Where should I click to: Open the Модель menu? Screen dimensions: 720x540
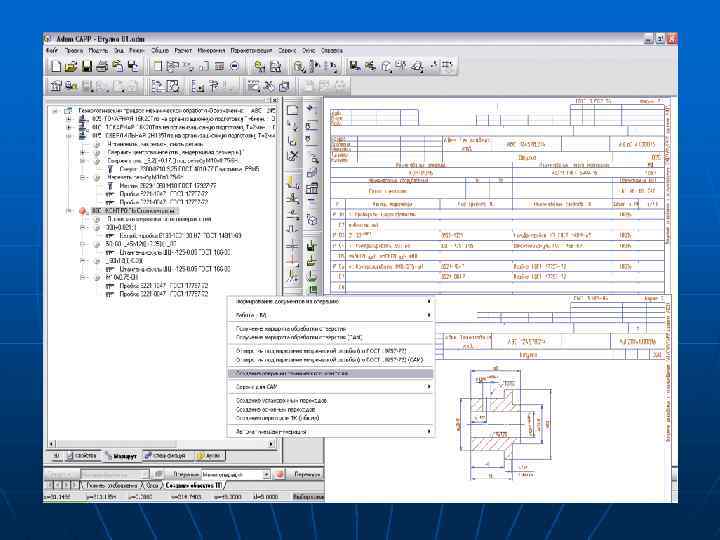tap(98, 51)
